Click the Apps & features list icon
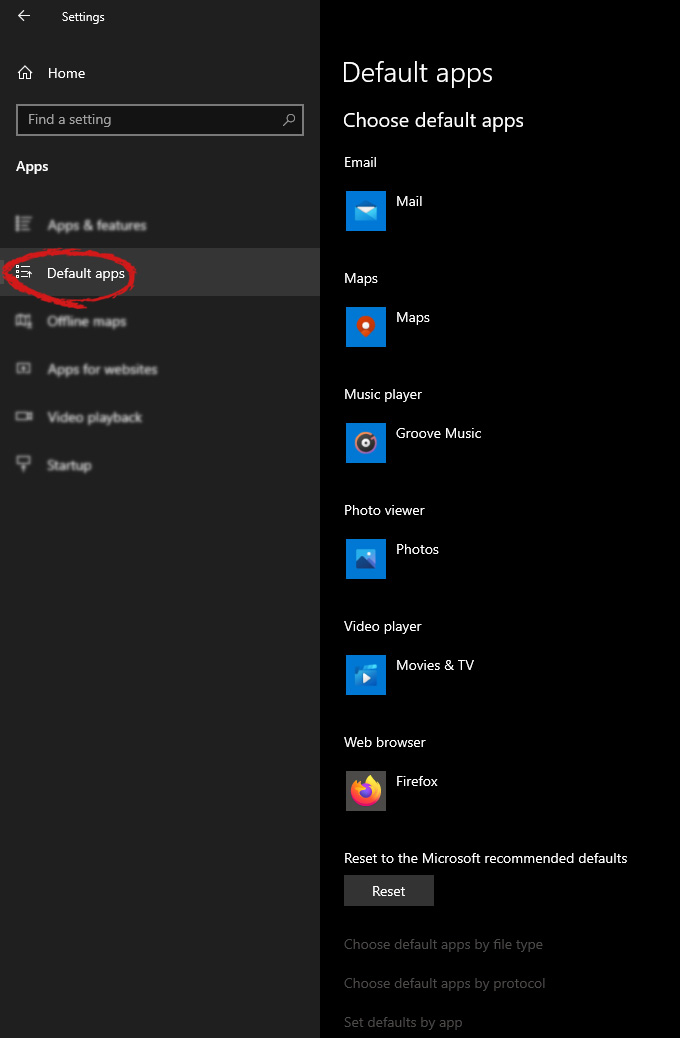 pos(24,224)
